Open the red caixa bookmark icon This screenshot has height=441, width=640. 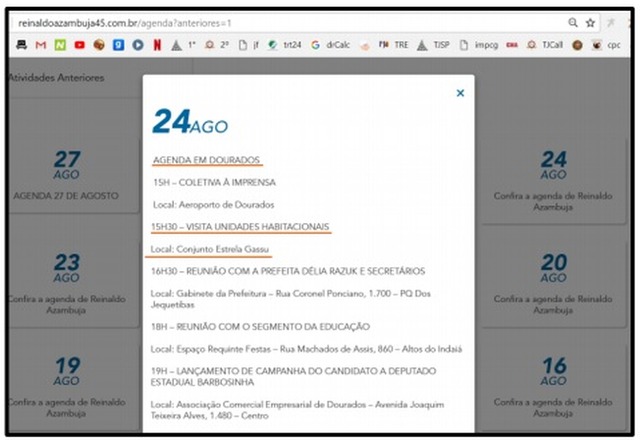(x=512, y=45)
